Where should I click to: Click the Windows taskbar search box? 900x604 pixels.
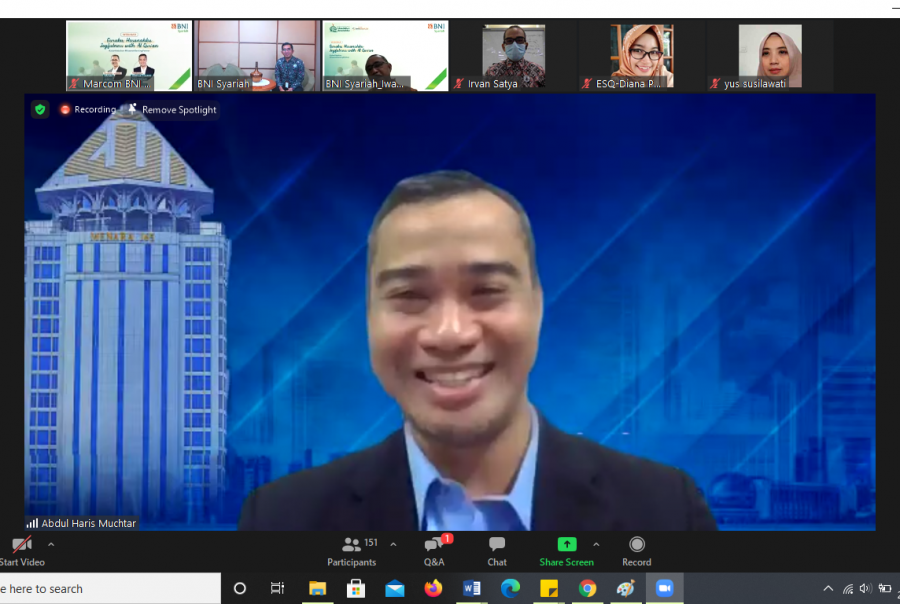tap(108, 589)
